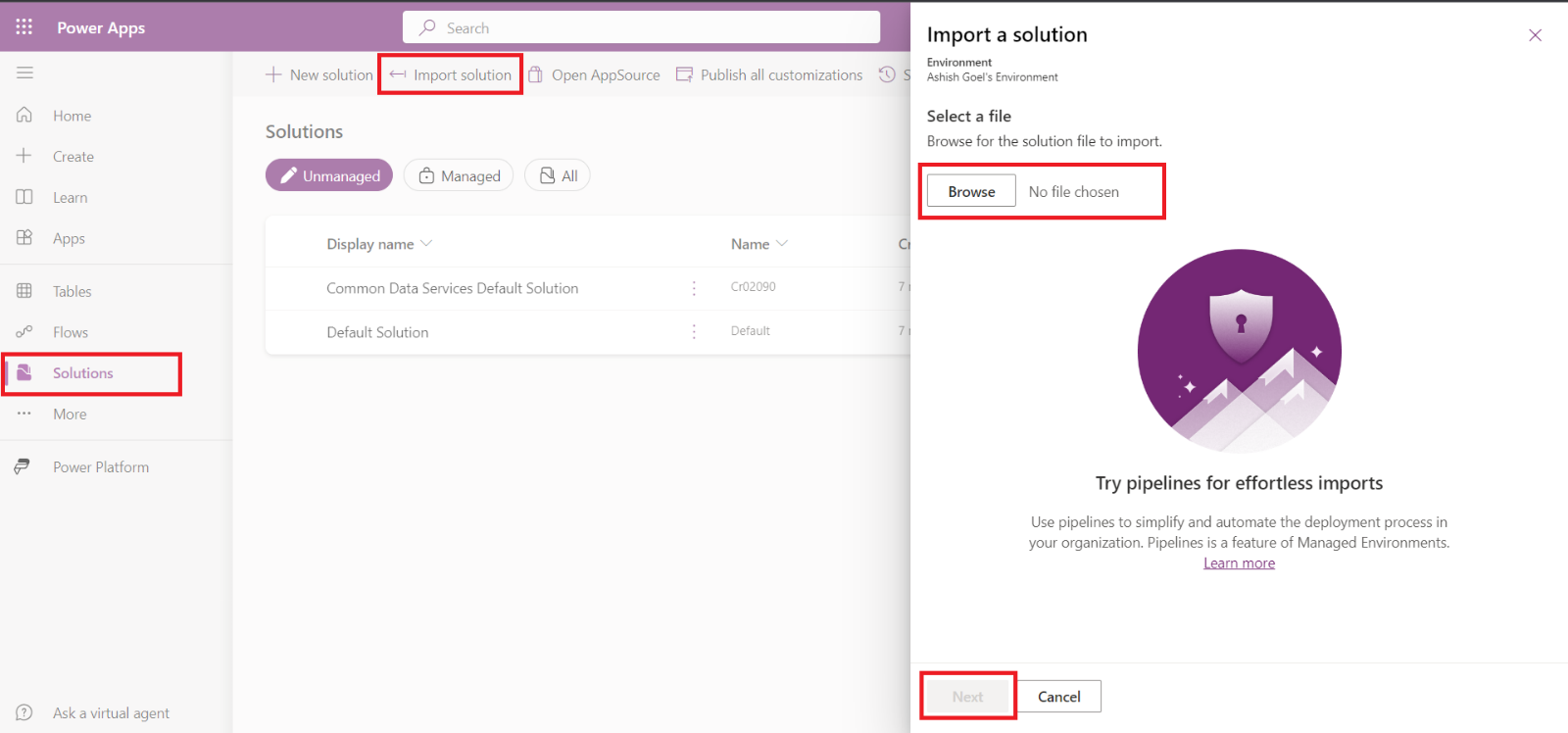Open Flows from the sidebar

point(70,332)
